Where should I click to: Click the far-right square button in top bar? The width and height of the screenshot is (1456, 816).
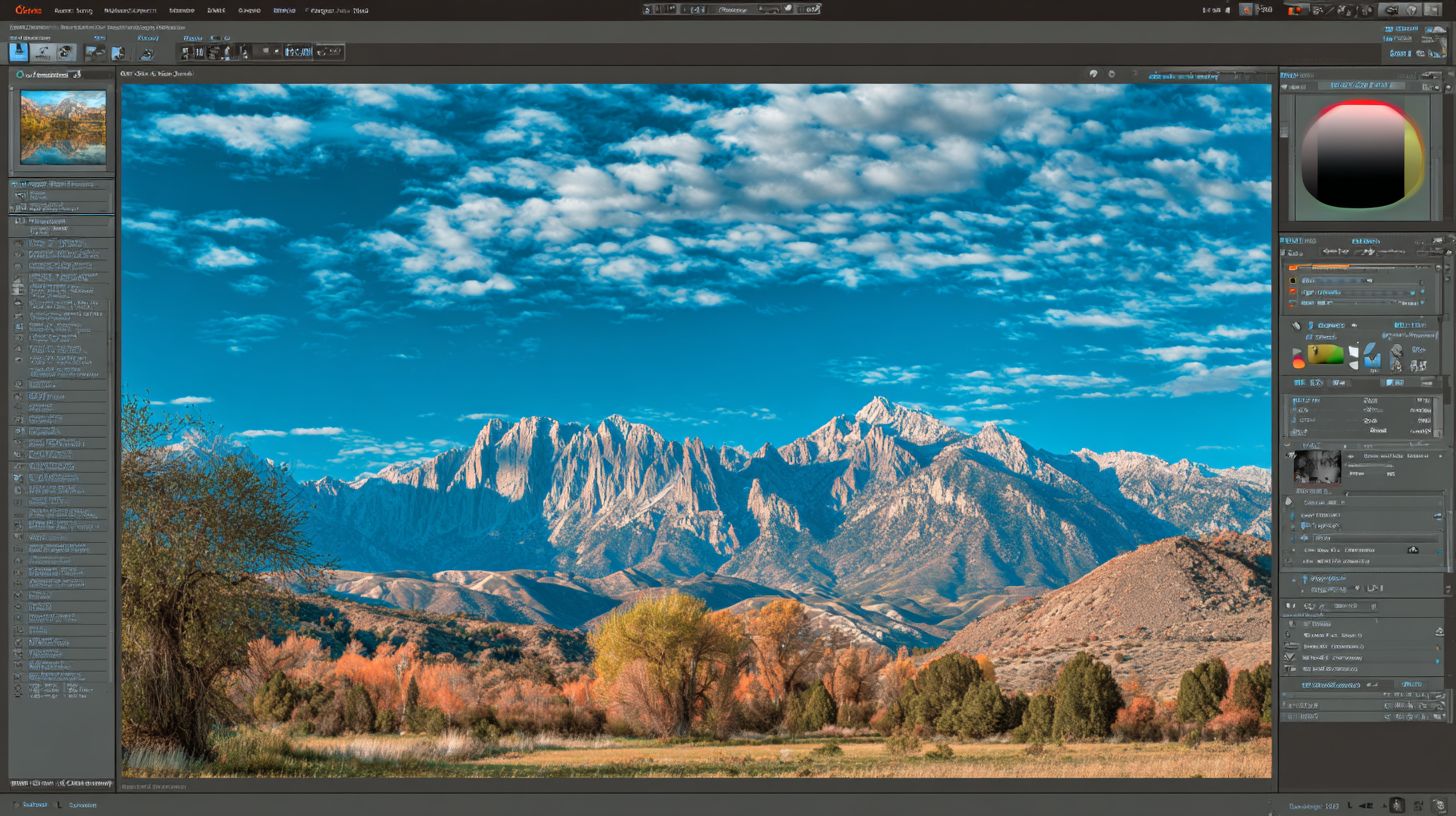[x=1437, y=10]
